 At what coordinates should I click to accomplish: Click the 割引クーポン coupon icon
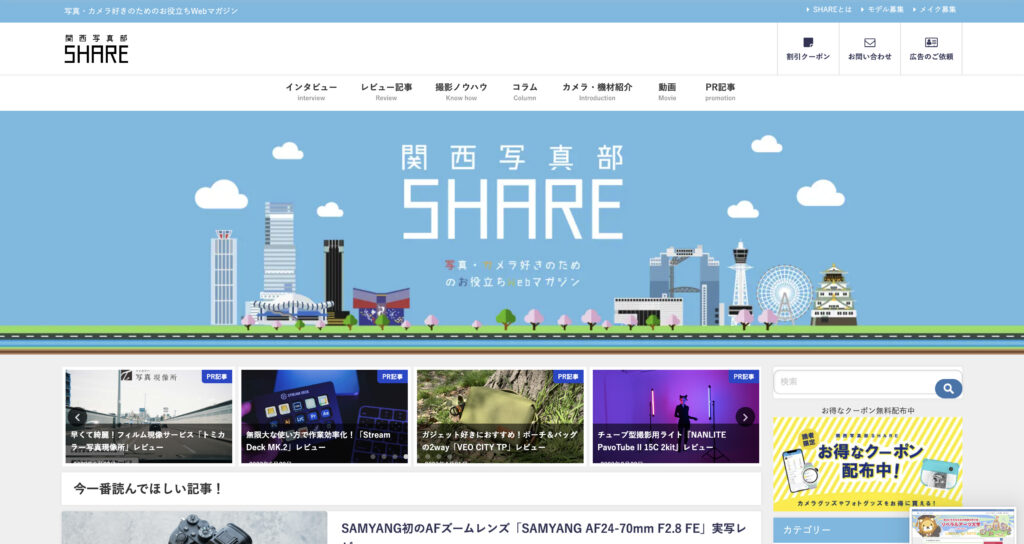click(808, 43)
